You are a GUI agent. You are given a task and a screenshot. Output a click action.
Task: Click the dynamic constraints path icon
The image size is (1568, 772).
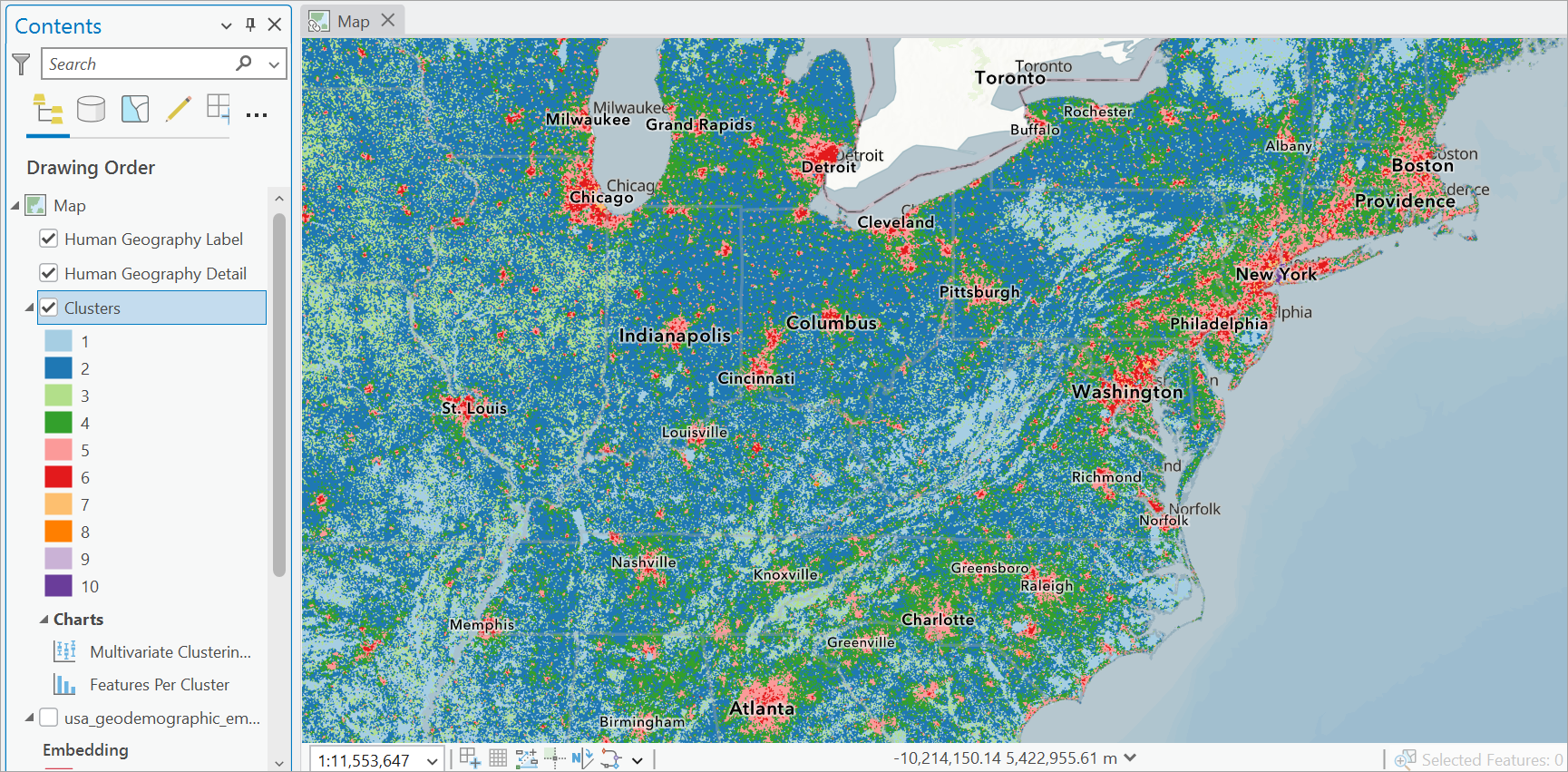[610, 758]
